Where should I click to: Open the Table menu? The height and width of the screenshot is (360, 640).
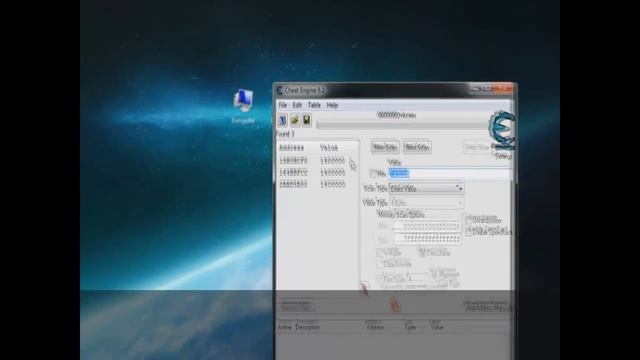tap(314, 105)
